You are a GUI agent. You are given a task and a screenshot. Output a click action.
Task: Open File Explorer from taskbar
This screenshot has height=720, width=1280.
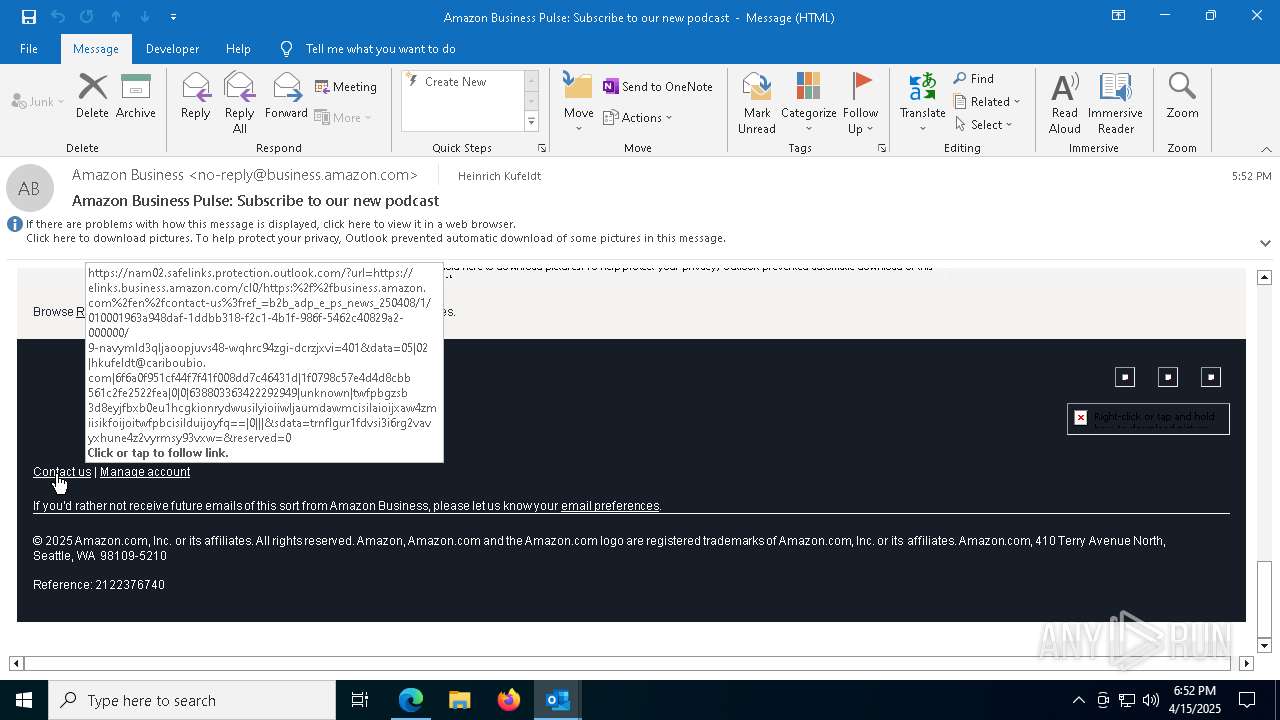pyautogui.click(x=459, y=700)
